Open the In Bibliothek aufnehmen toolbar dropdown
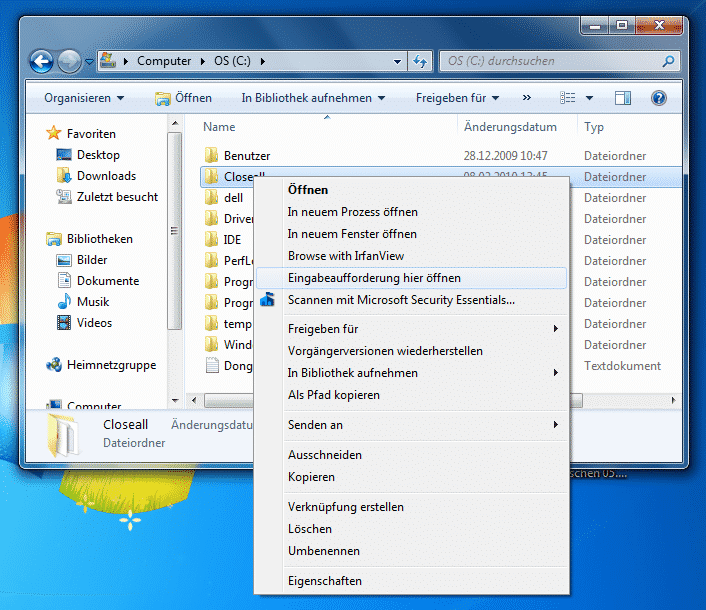Viewport: 706px width, 610px height. point(313,98)
